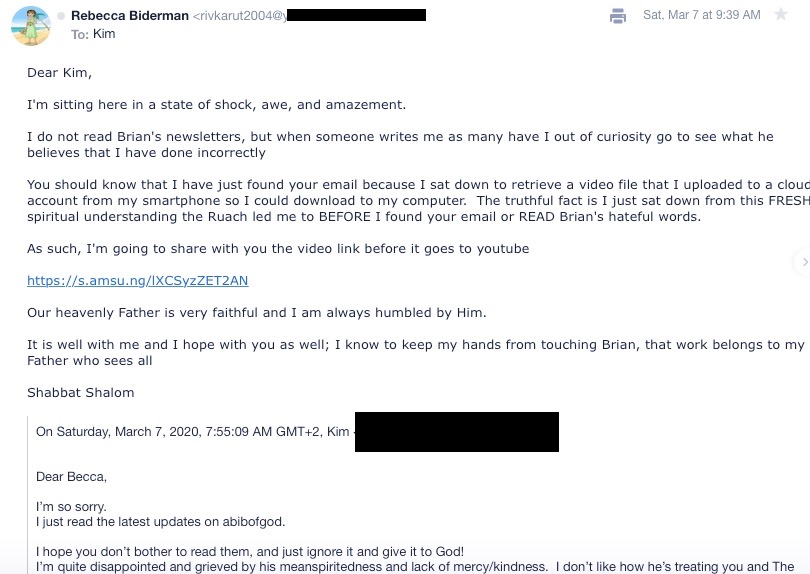Screen dimensions: 810x574
Task: Click the "Sat, Mar 7 at 9:39 AM" timestamp
Action: tap(702, 15)
